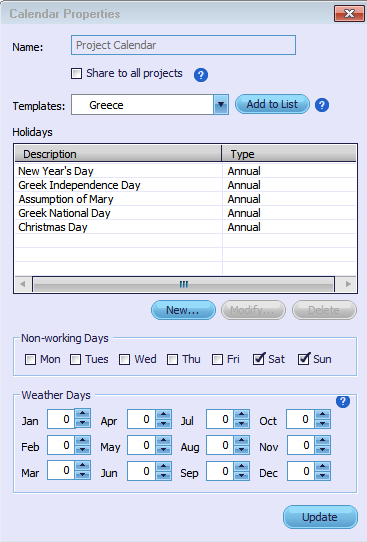Uncheck Sat non-working day

coord(259,359)
